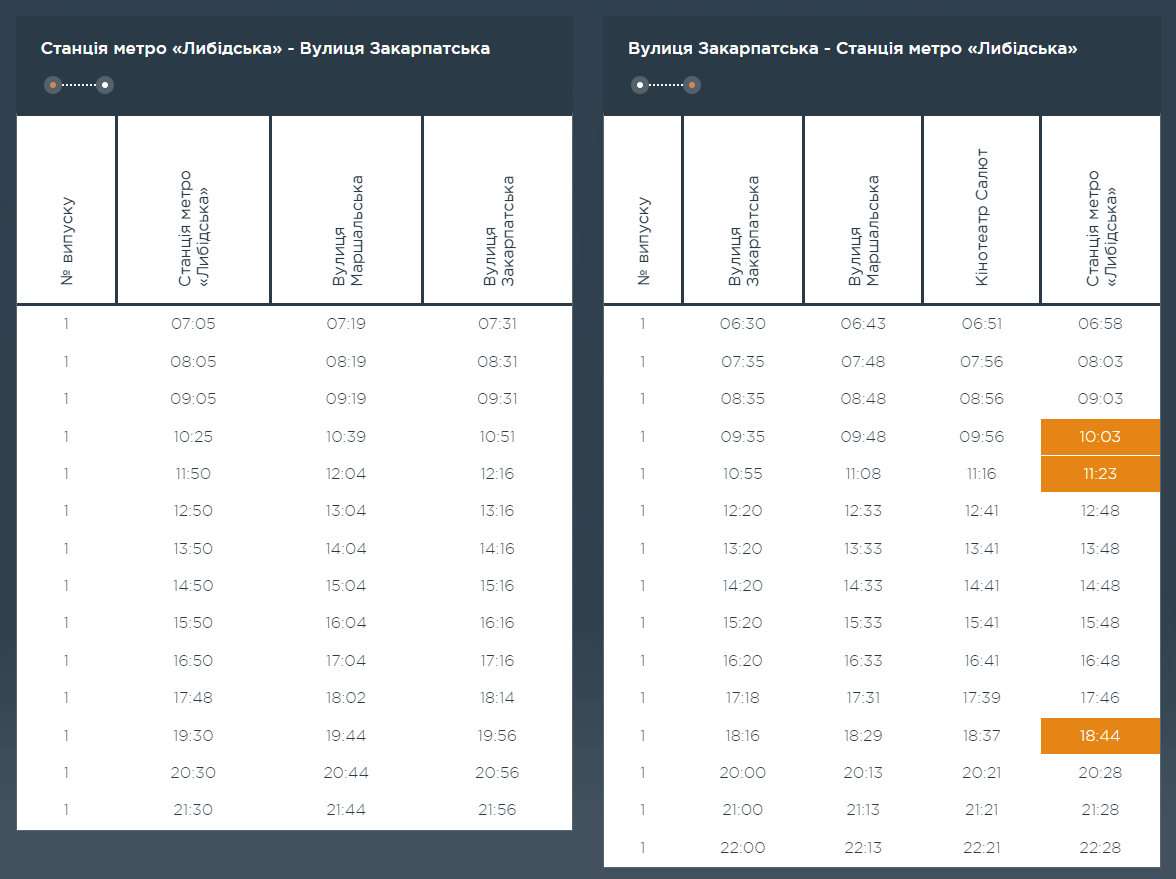The image size is (1176, 879).
Task: Click the orange start dot under the left route title
Action: [x=53, y=85]
